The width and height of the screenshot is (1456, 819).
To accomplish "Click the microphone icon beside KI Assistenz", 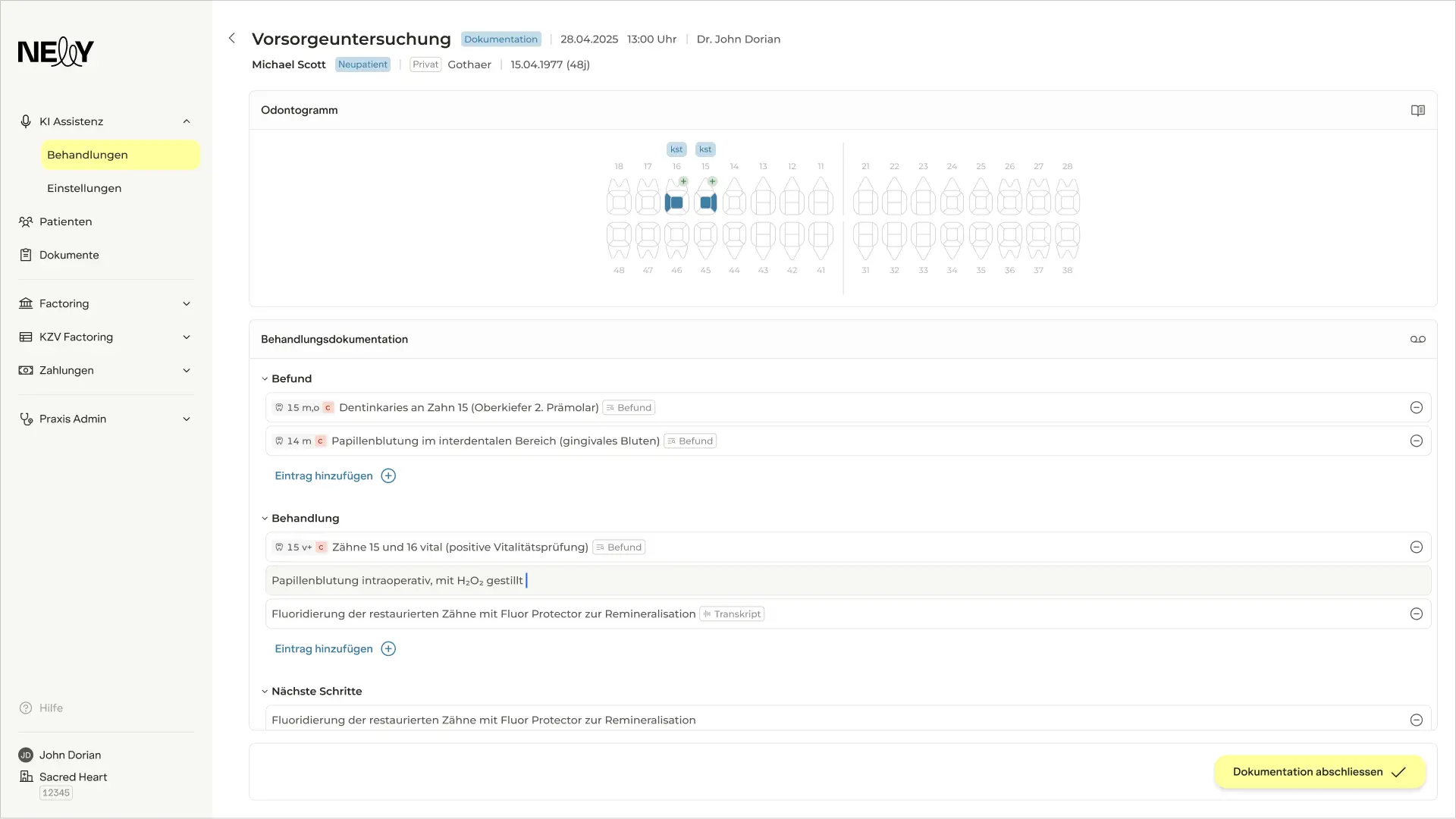I will coord(25,121).
